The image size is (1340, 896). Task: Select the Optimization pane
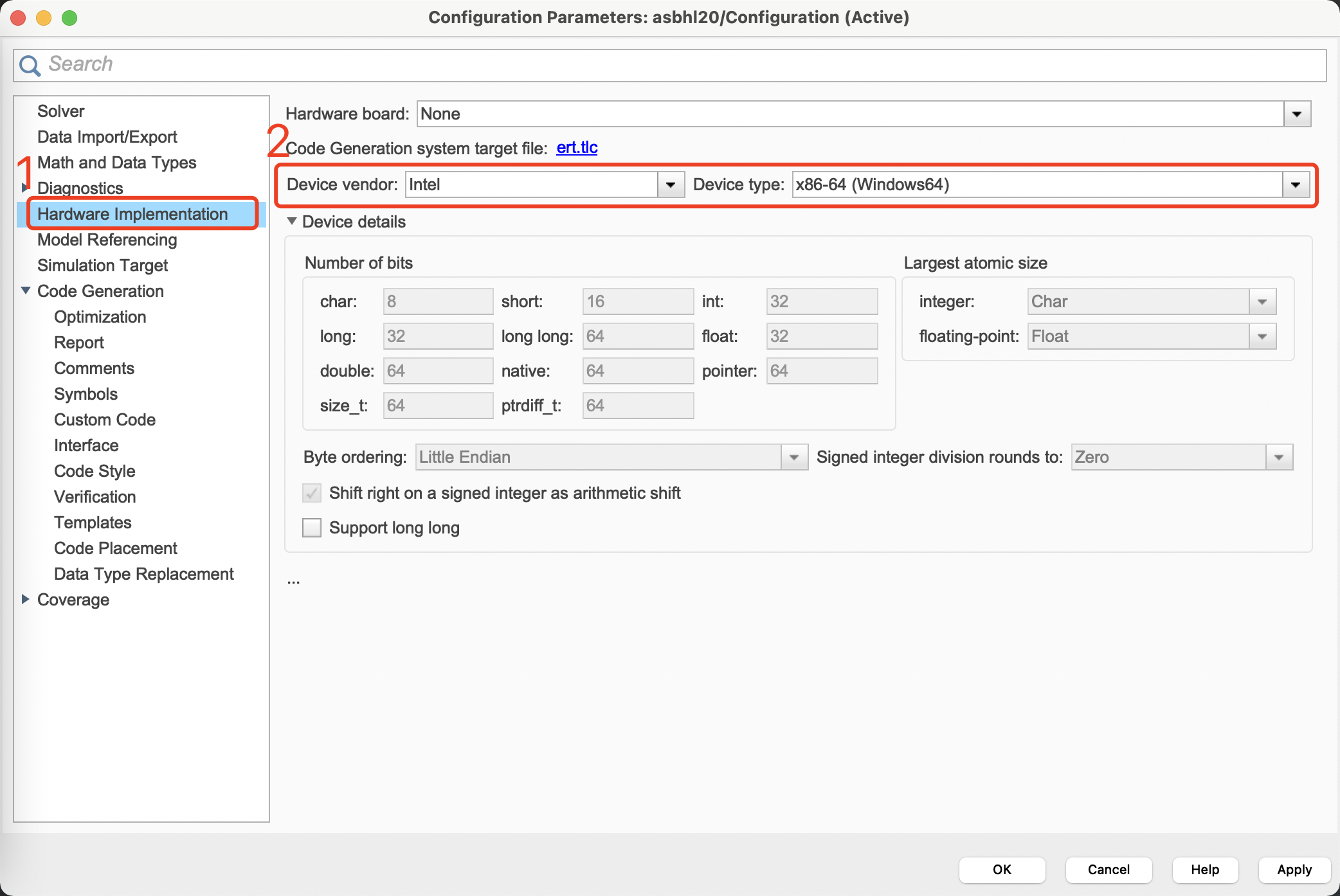tap(100, 317)
